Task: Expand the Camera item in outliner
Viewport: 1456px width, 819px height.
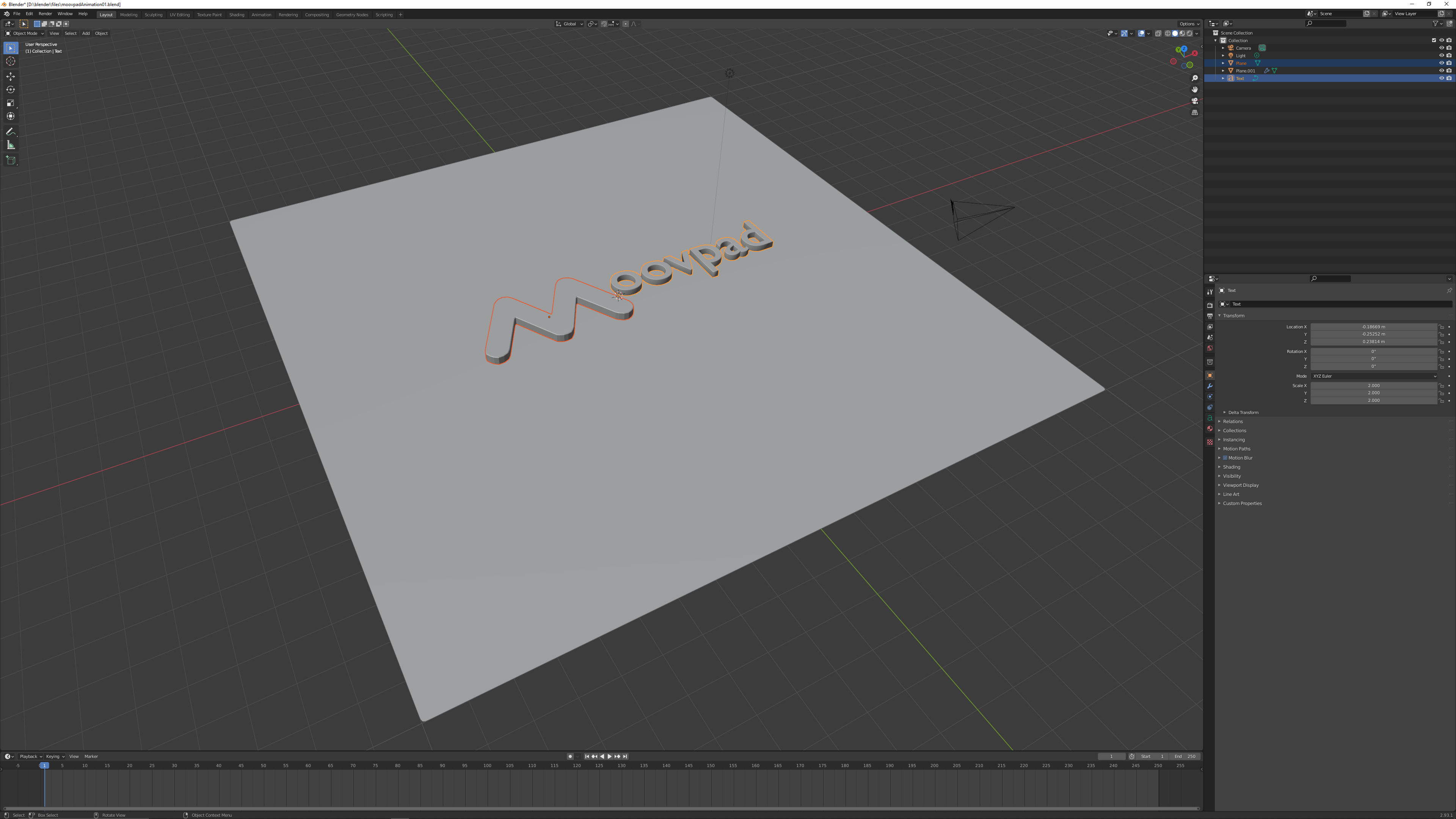Action: tap(1223, 48)
